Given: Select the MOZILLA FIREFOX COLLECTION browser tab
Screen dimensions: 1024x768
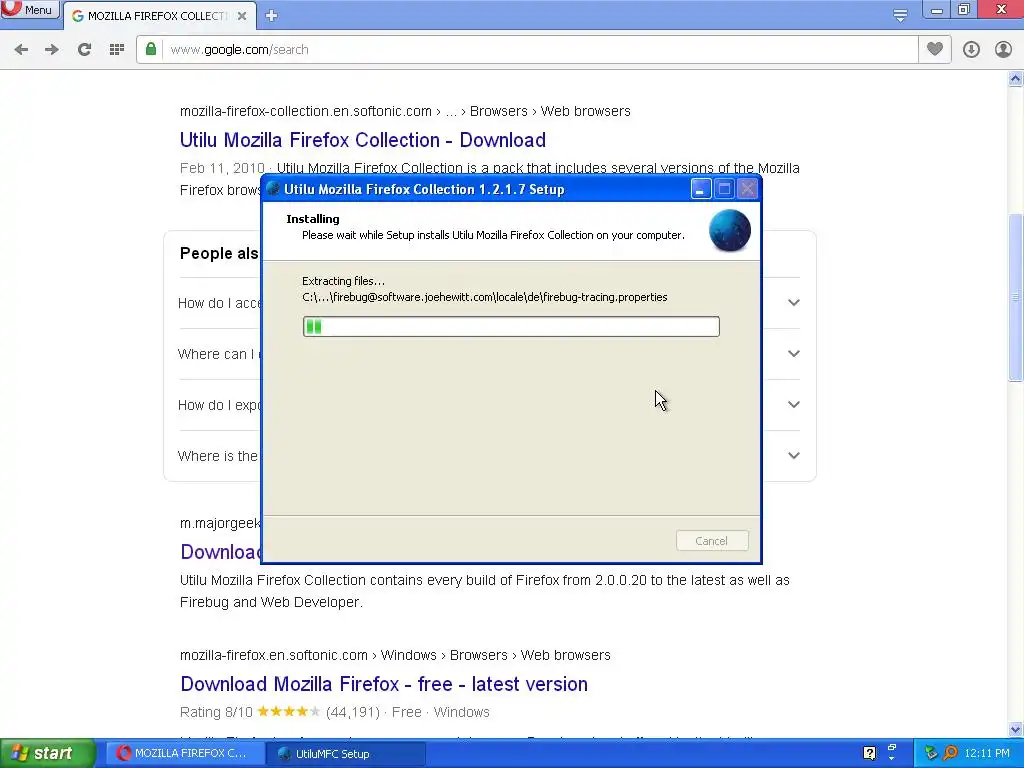Looking at the screenshot, I should coord(157,16).
